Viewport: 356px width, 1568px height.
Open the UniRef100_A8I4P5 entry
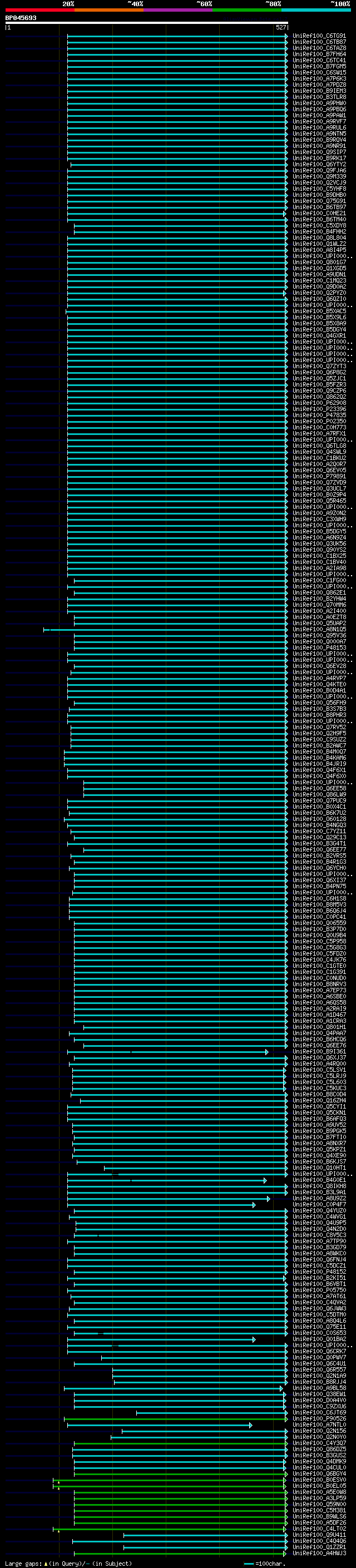[x=319, y=250]
